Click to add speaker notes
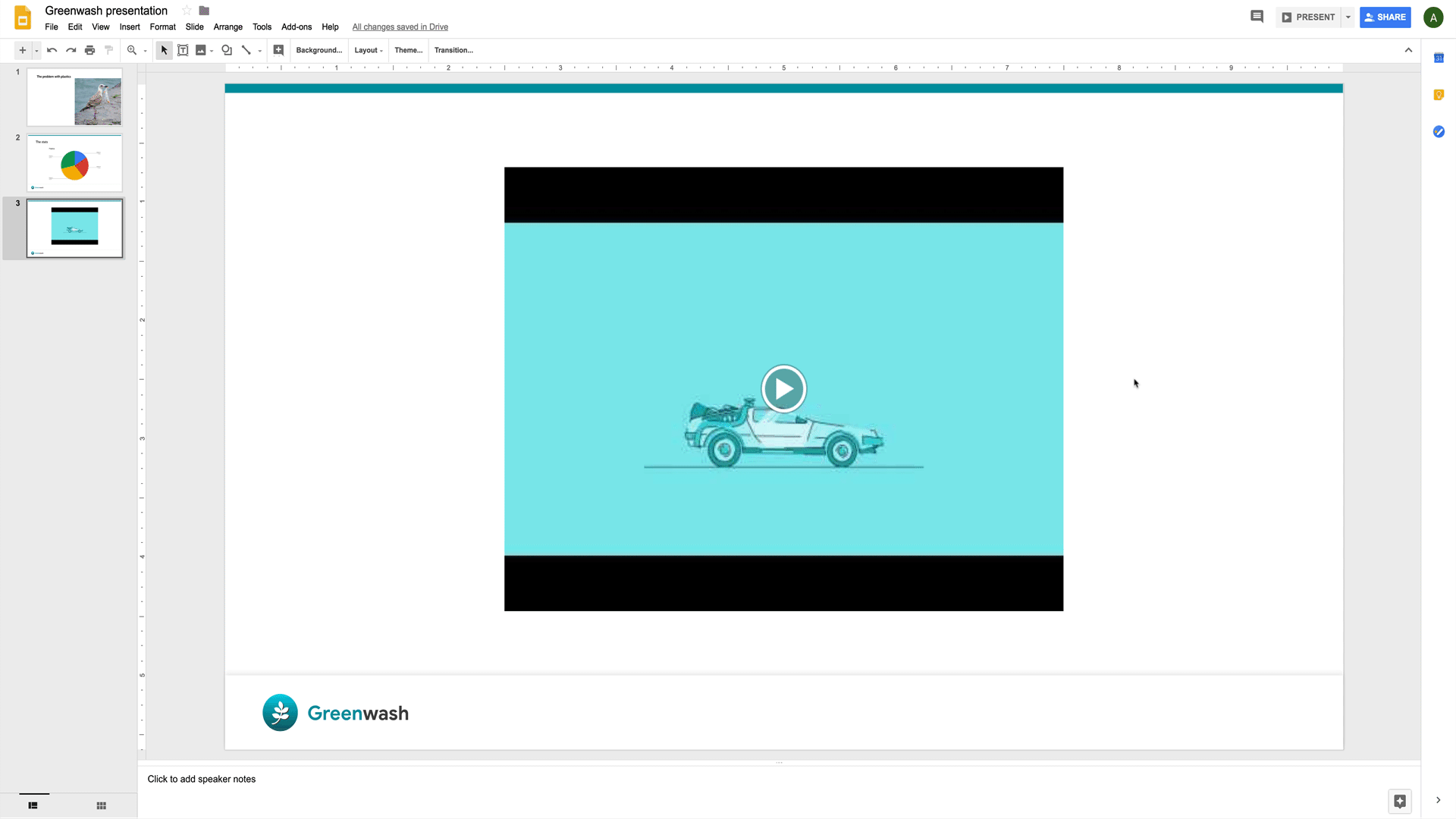Screen dimensions: 1456x819 (202, 779)
